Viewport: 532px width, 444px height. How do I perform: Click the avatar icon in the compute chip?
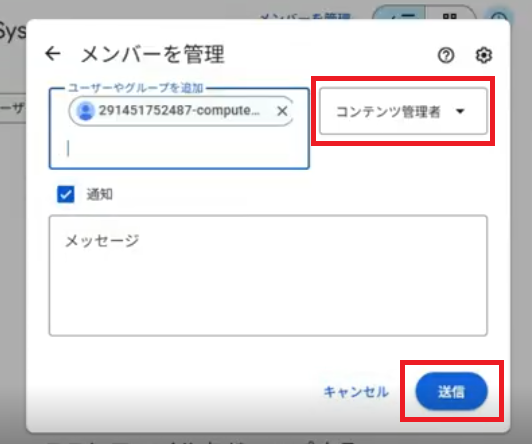point(86,111)
